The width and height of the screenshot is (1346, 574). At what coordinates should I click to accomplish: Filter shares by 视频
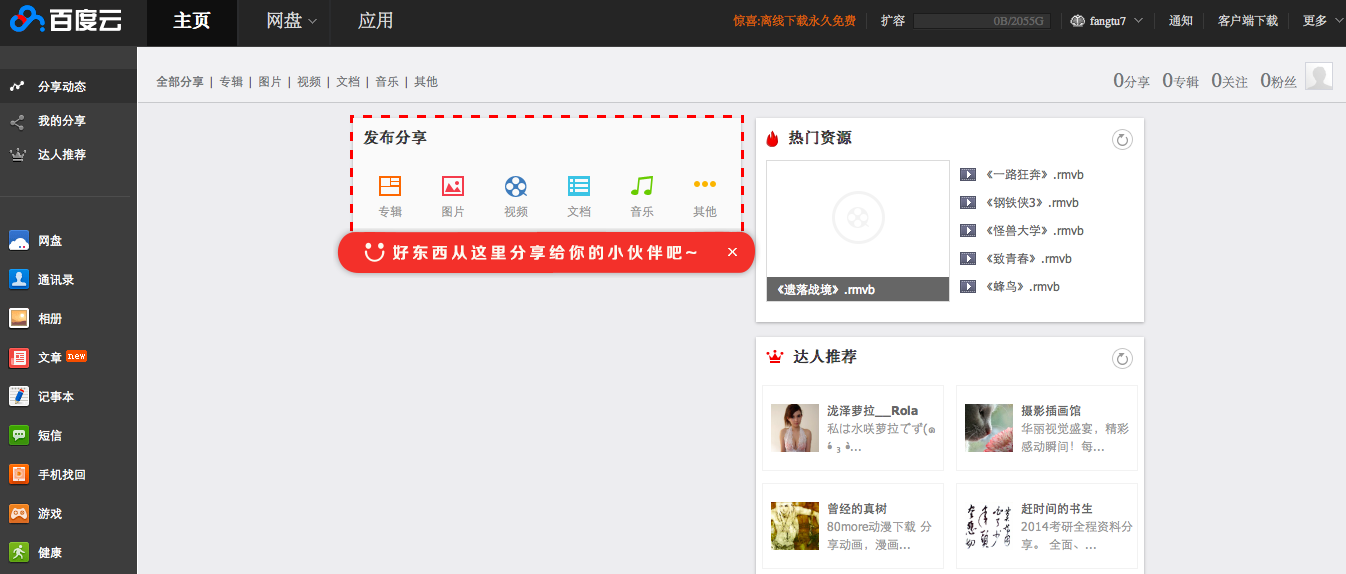[x=309, y=82]
